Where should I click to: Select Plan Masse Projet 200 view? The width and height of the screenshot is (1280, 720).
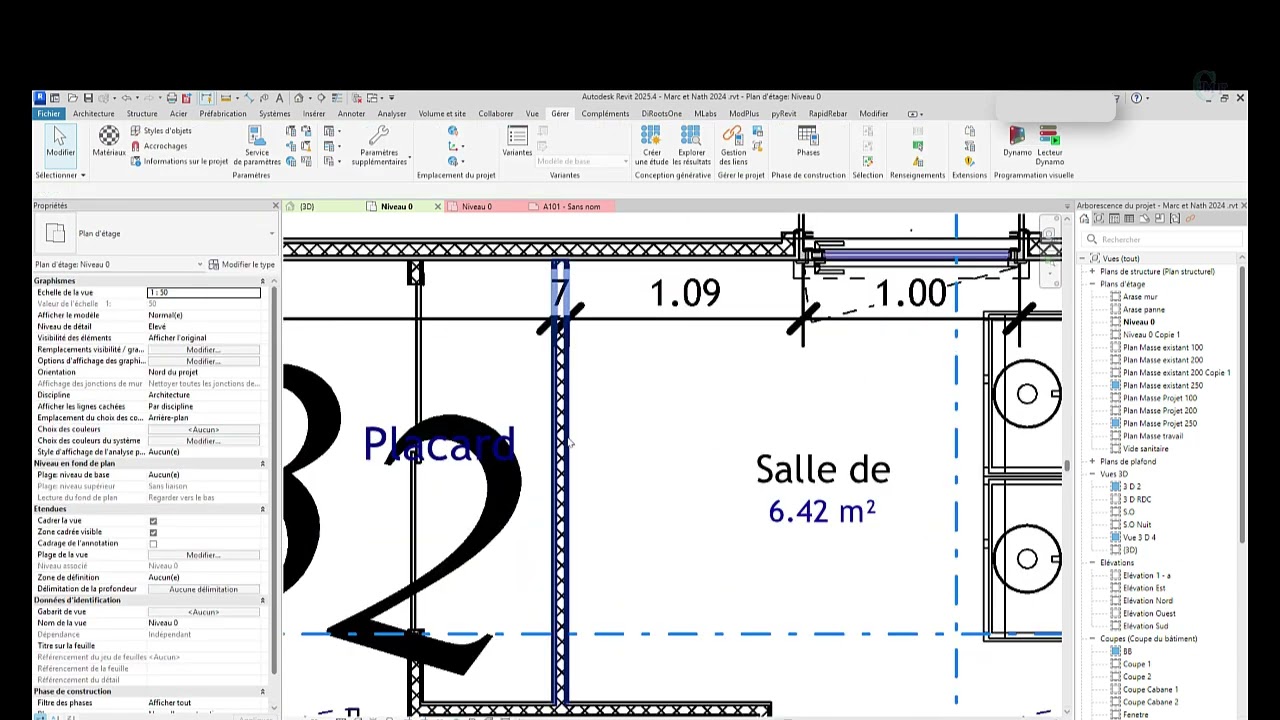click(x=1160, y=411)
